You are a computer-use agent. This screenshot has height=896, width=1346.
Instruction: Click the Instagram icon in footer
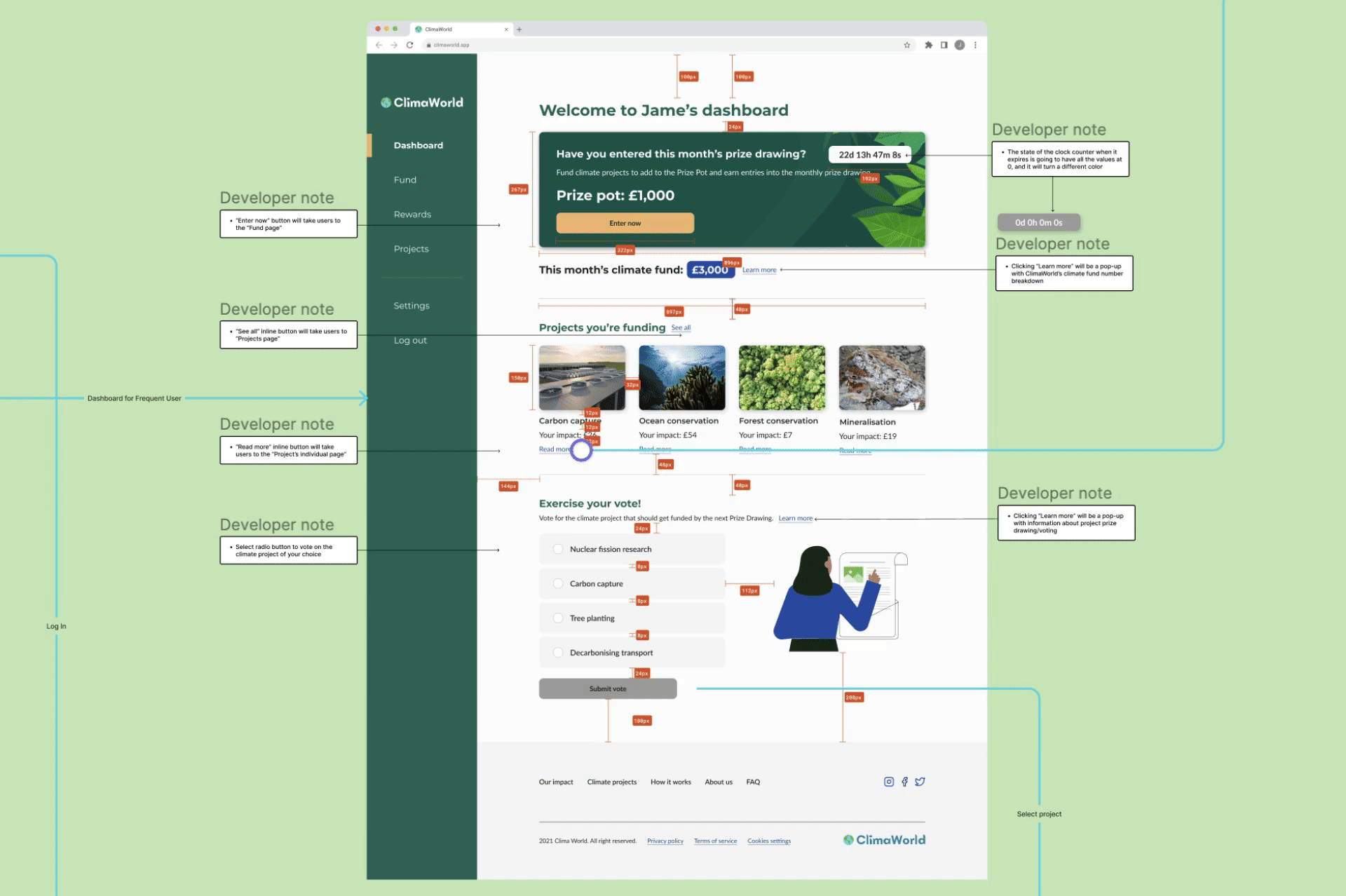pyautogui.click(x=888, y=782)
